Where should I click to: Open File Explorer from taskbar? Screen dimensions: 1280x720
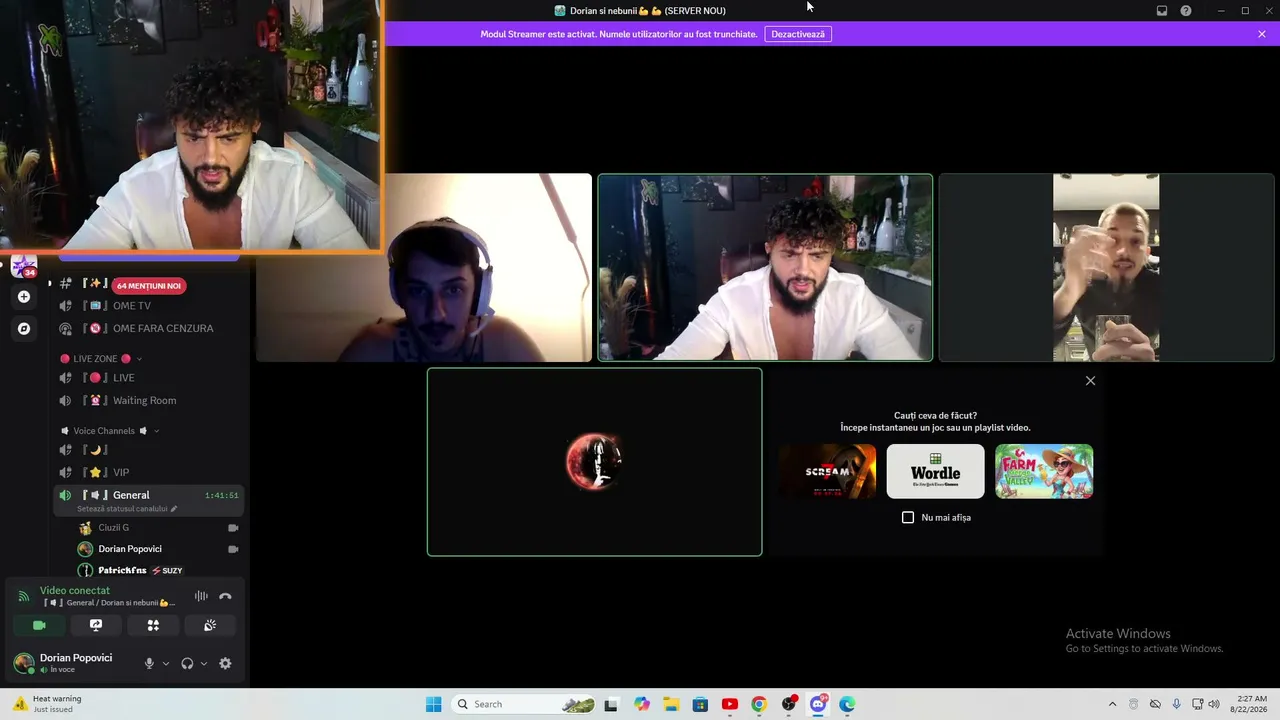click(x=671, y=704)
